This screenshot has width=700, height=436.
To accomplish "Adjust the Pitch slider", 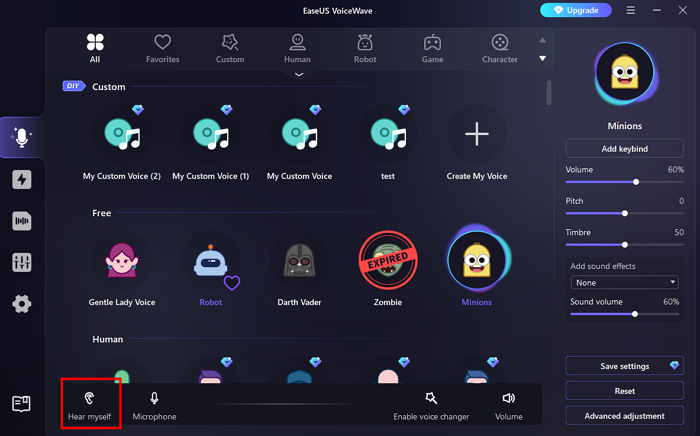I will click(625, 213).
